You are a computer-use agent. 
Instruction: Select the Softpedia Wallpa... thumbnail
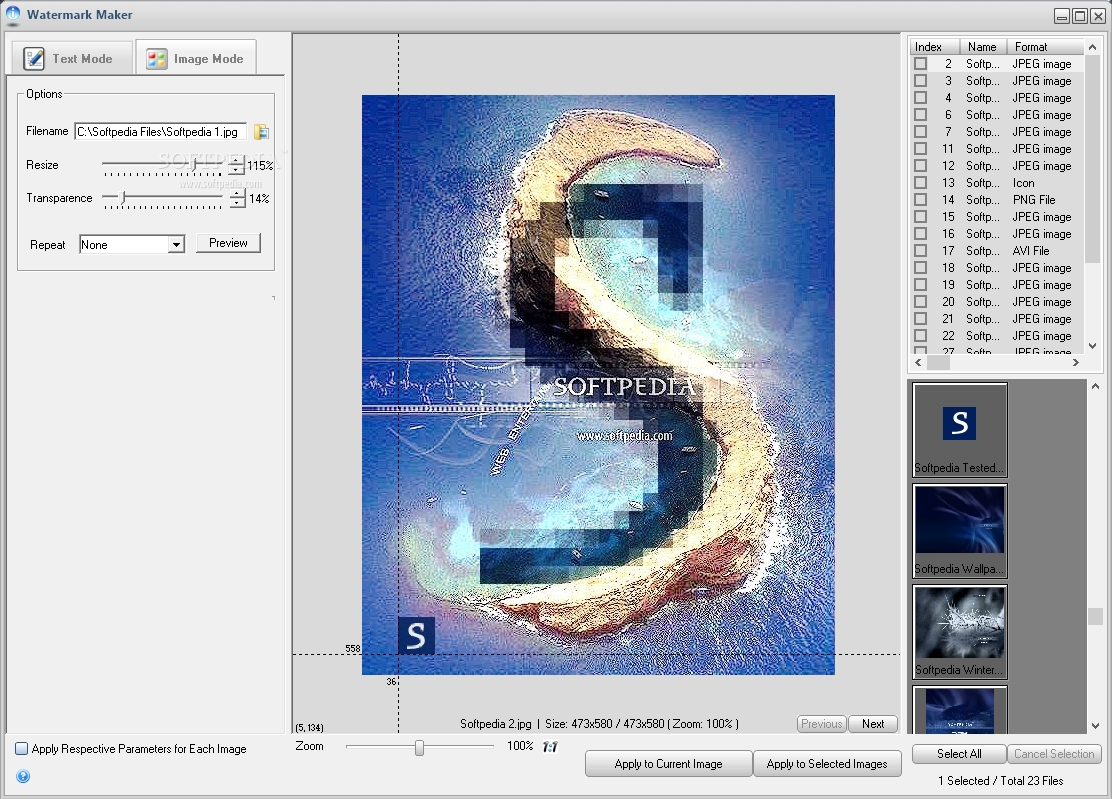tap(960, 531)
